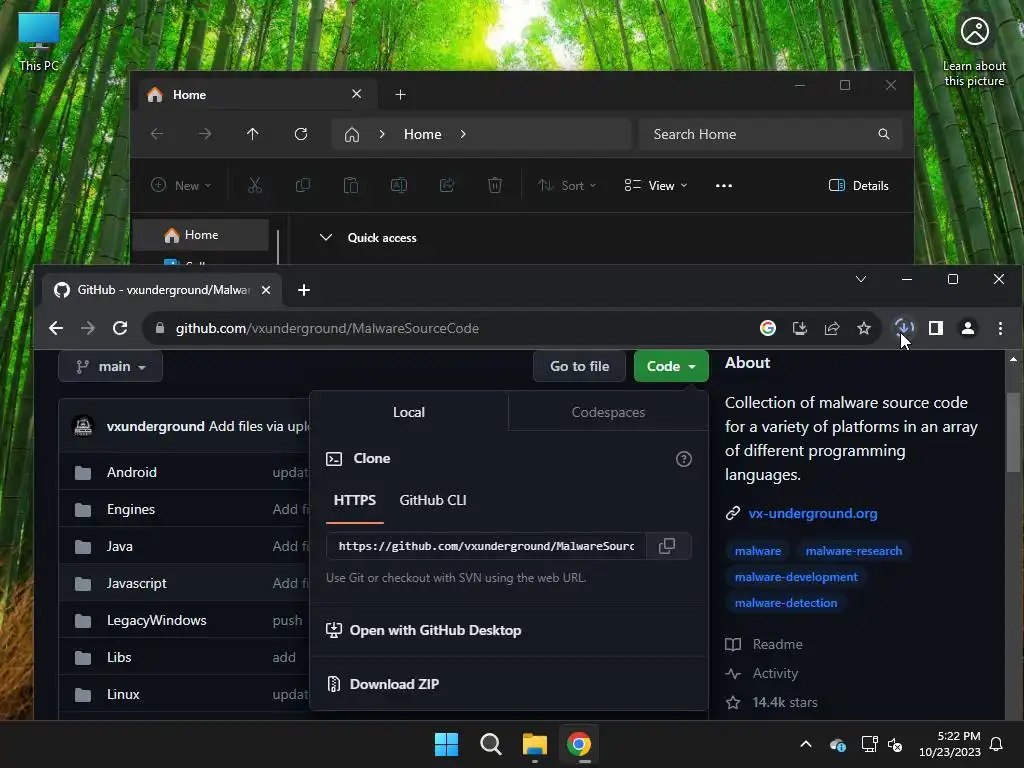
Task: Show hidden system tray icons
Action: pos(806,744)
